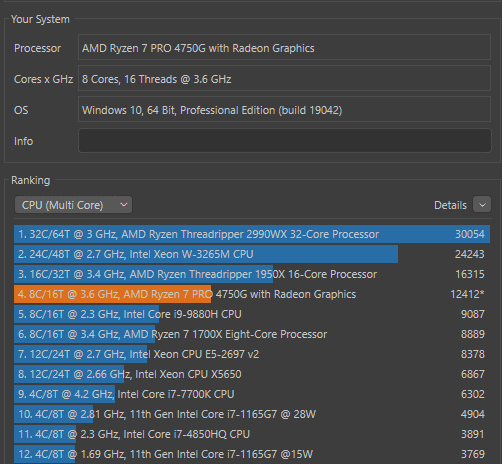Click the score value 30054
Image resolution: width=502 pixels, height=464 pixels.
[x=470, y=234]
